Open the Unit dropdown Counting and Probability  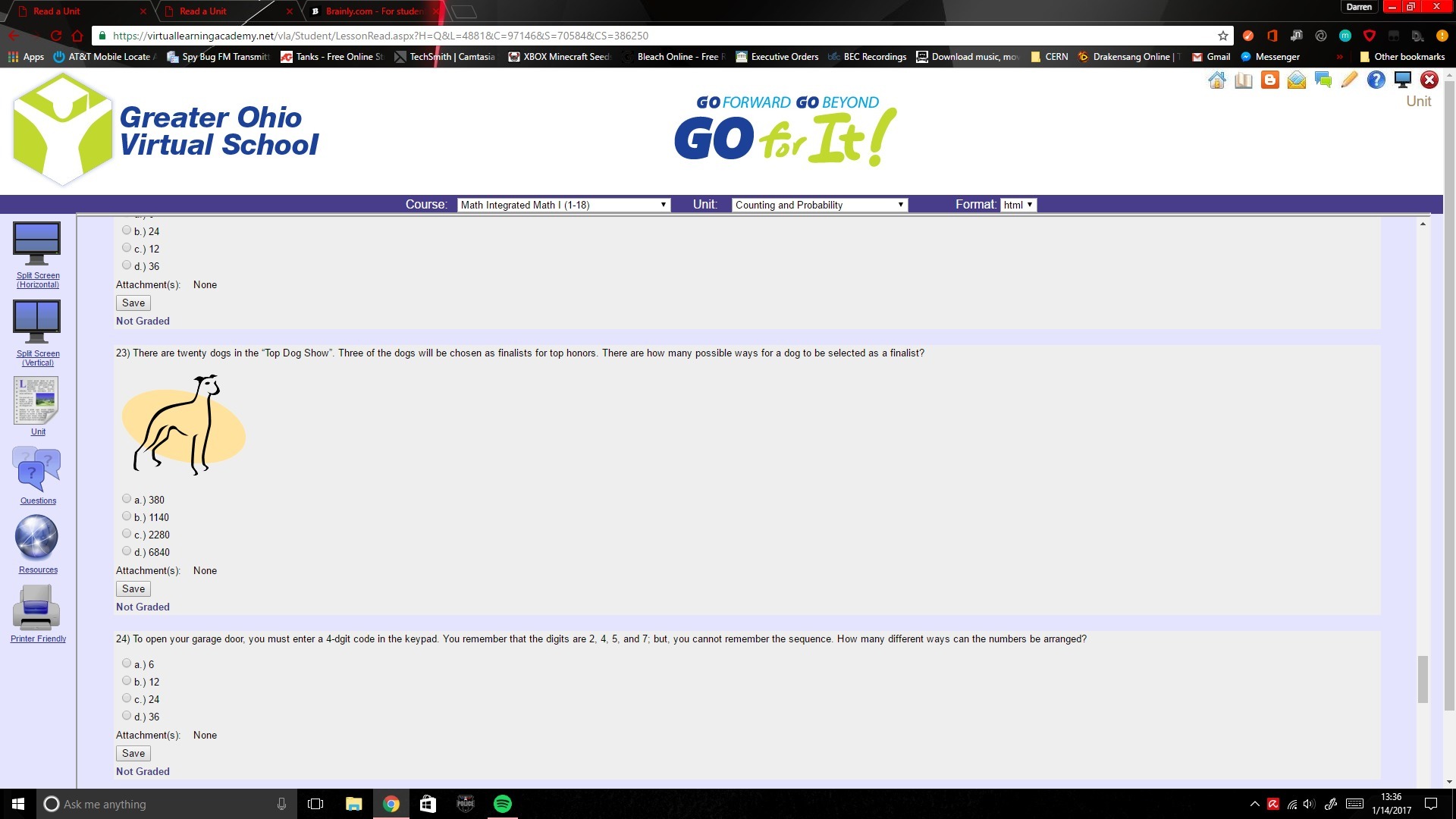pyautogui.click(x=819, y=205)
